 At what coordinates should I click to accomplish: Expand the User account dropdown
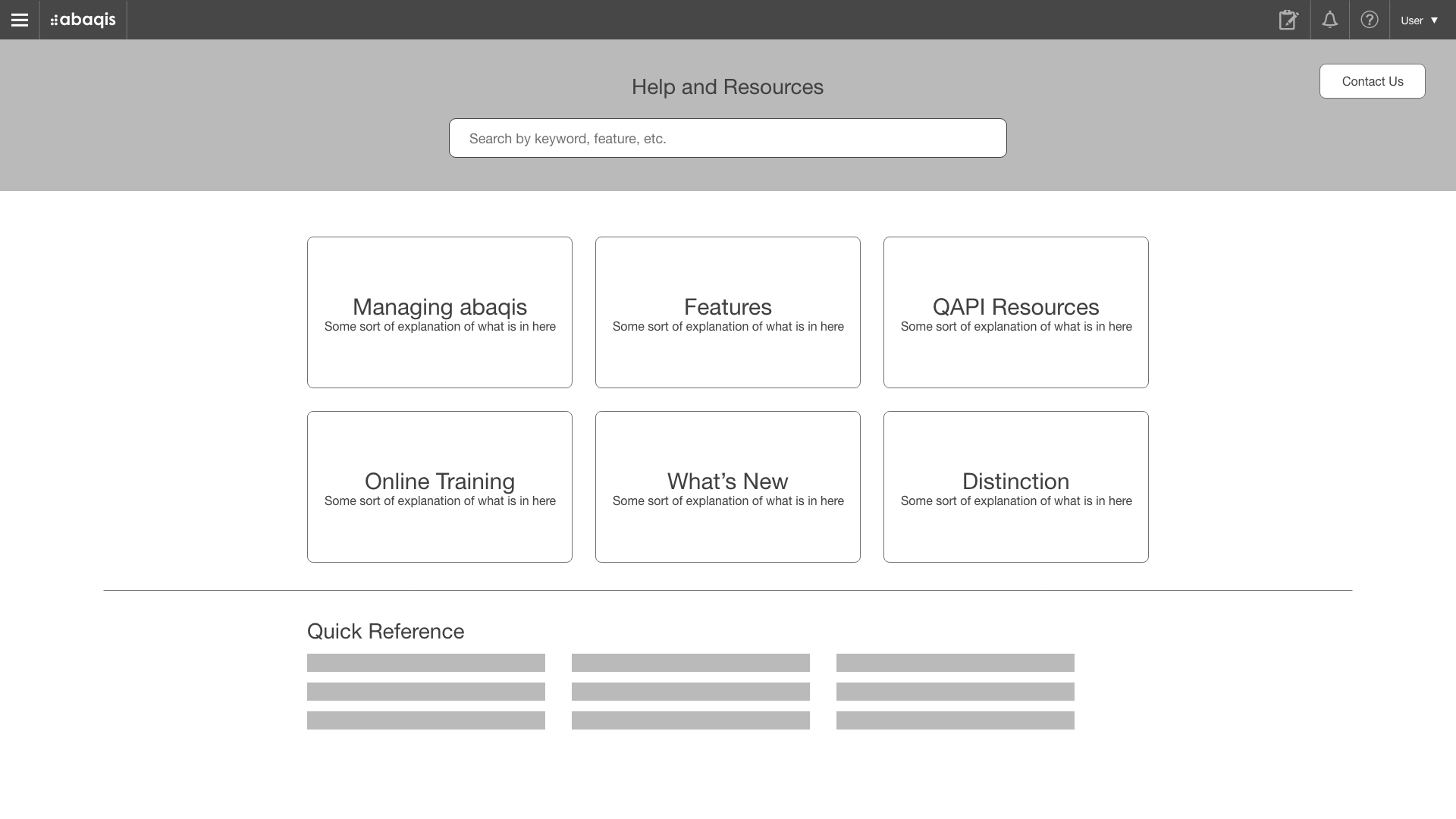tap(1420, 20)
